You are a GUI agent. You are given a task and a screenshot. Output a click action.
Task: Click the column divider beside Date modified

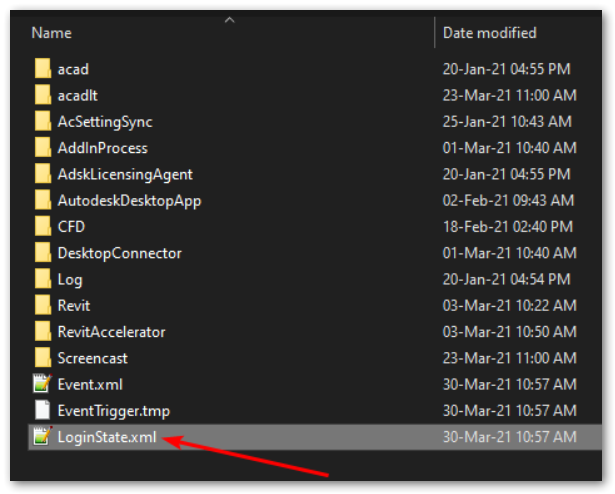pyautogui.click(x=435, y=33)
